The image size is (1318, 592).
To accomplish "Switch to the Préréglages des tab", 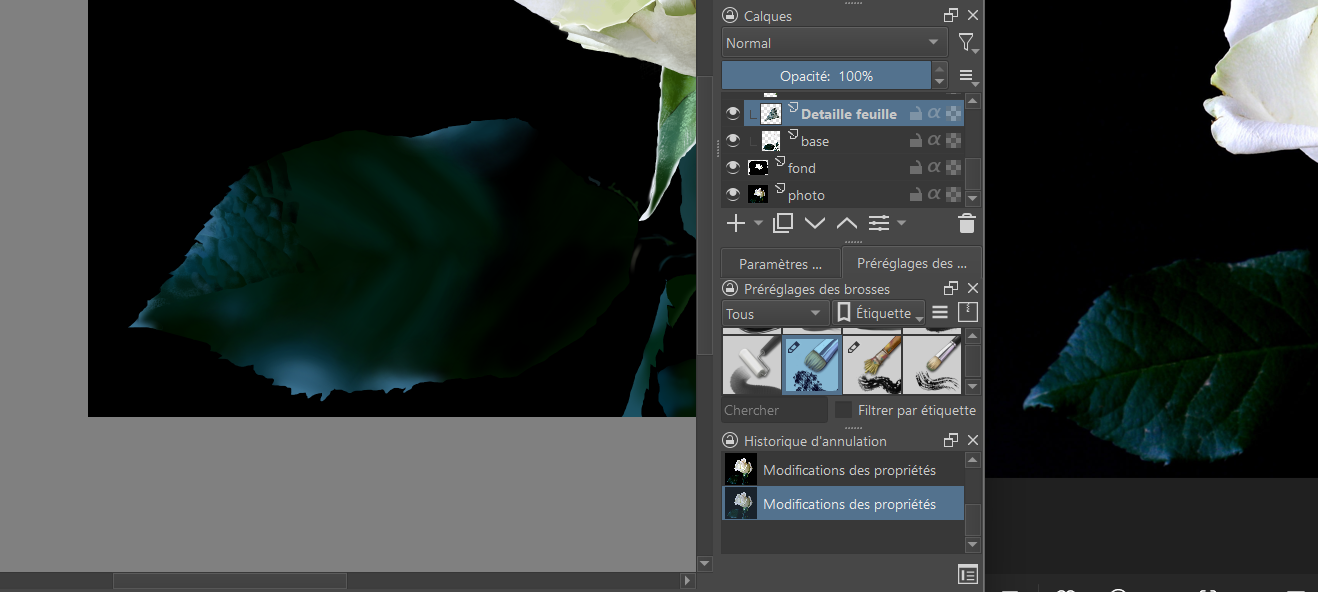I will pos(911,264).
